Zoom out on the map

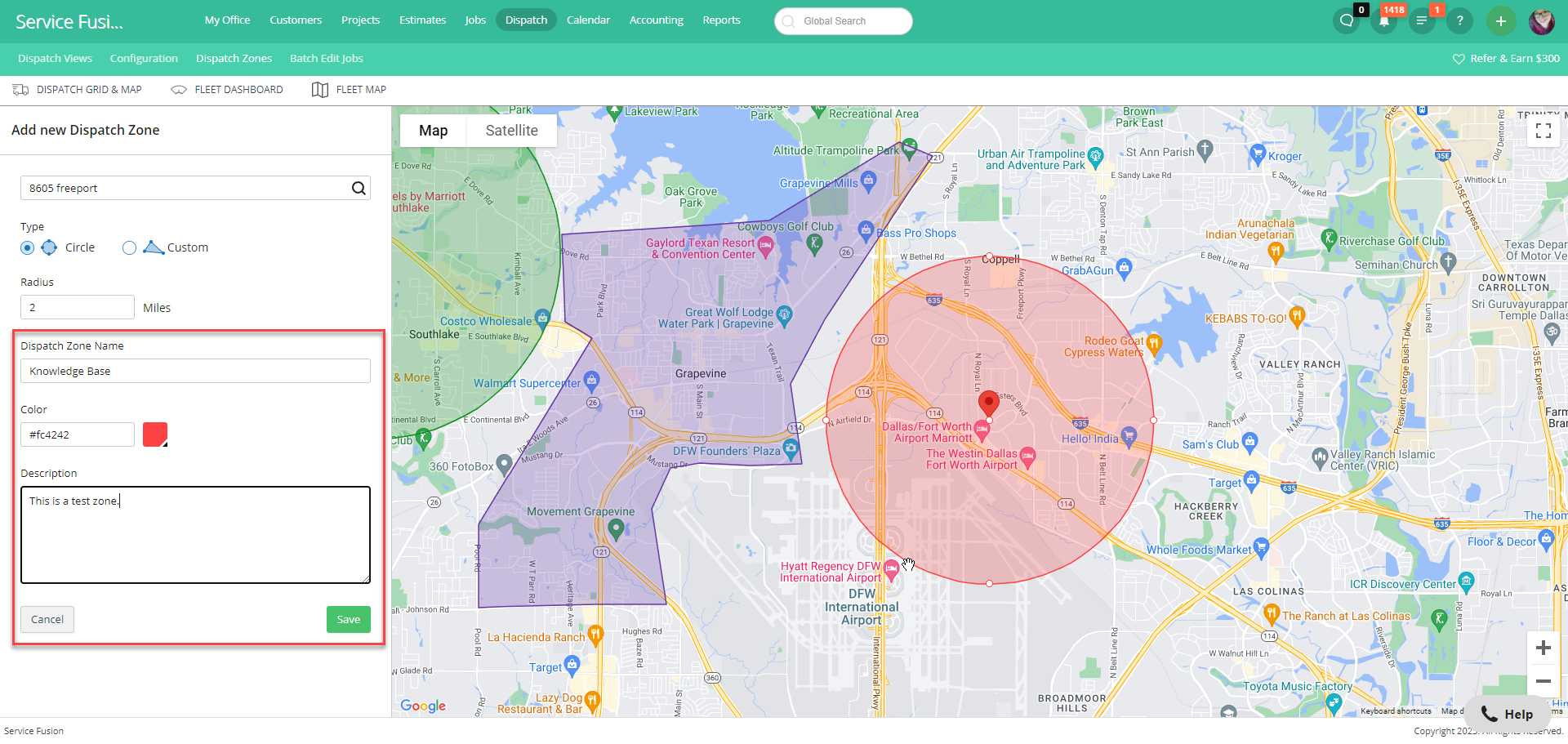[1543, 680]
